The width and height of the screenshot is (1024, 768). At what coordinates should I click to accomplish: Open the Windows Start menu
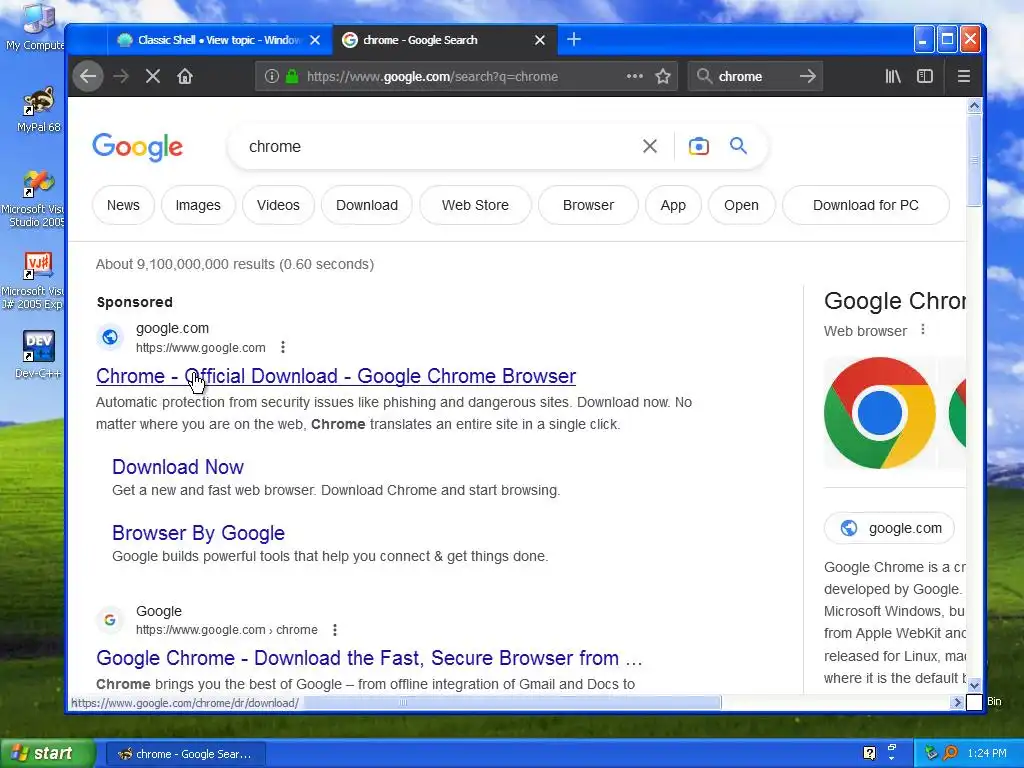[48, 753]
